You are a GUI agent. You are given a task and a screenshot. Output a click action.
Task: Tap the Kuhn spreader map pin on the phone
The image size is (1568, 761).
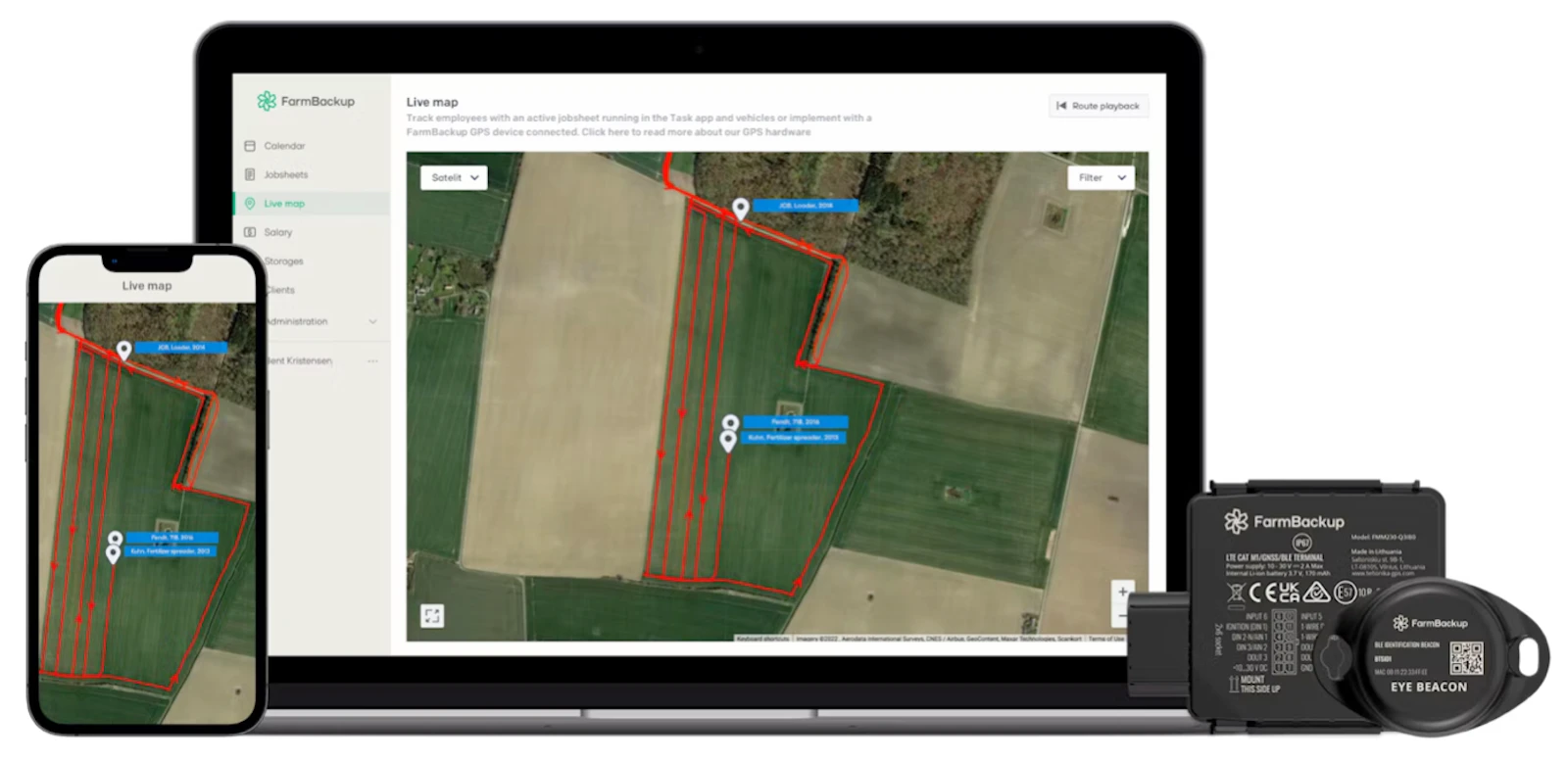coord(113,554)
